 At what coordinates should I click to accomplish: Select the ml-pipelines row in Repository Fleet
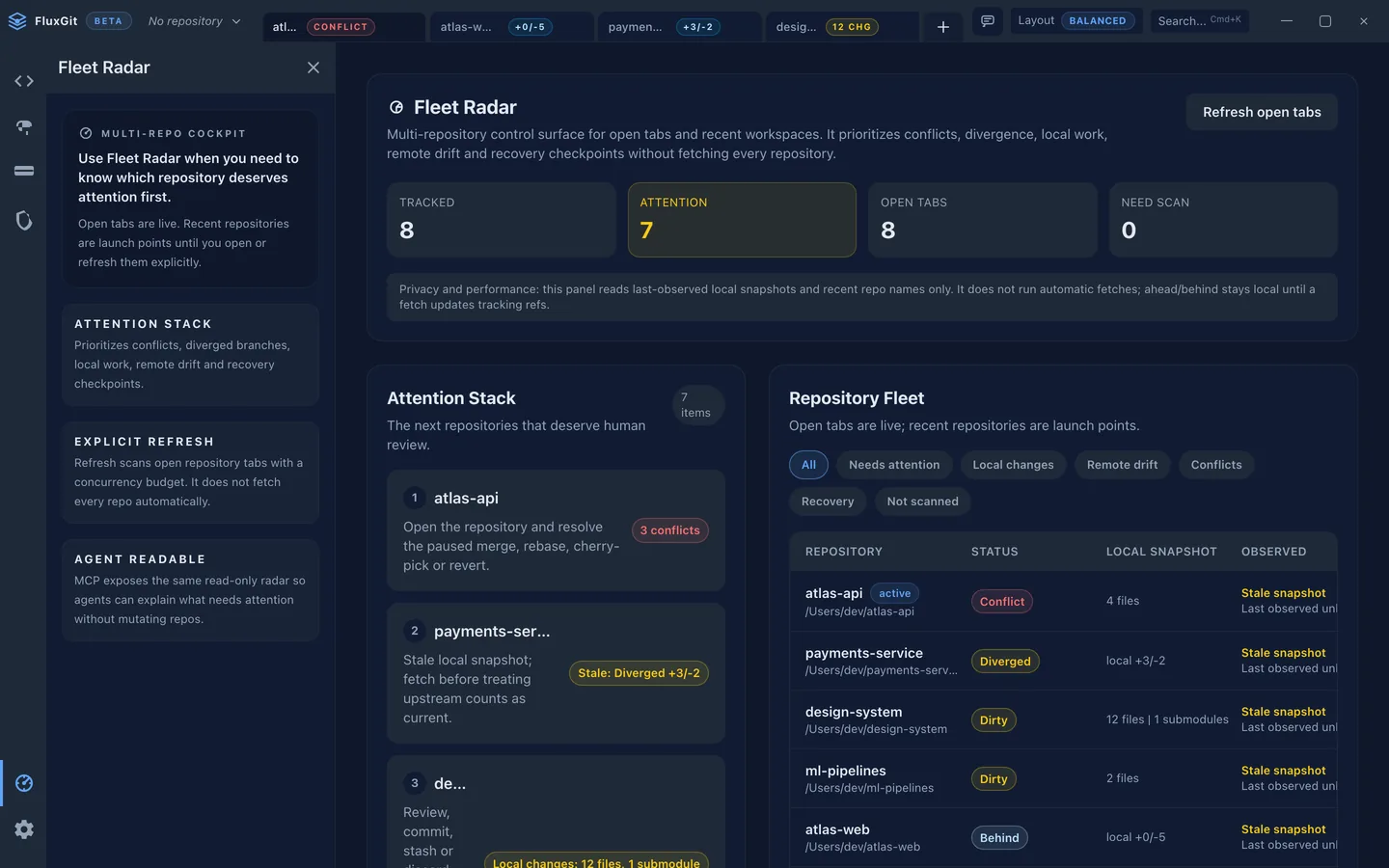tap(1063, 779)
